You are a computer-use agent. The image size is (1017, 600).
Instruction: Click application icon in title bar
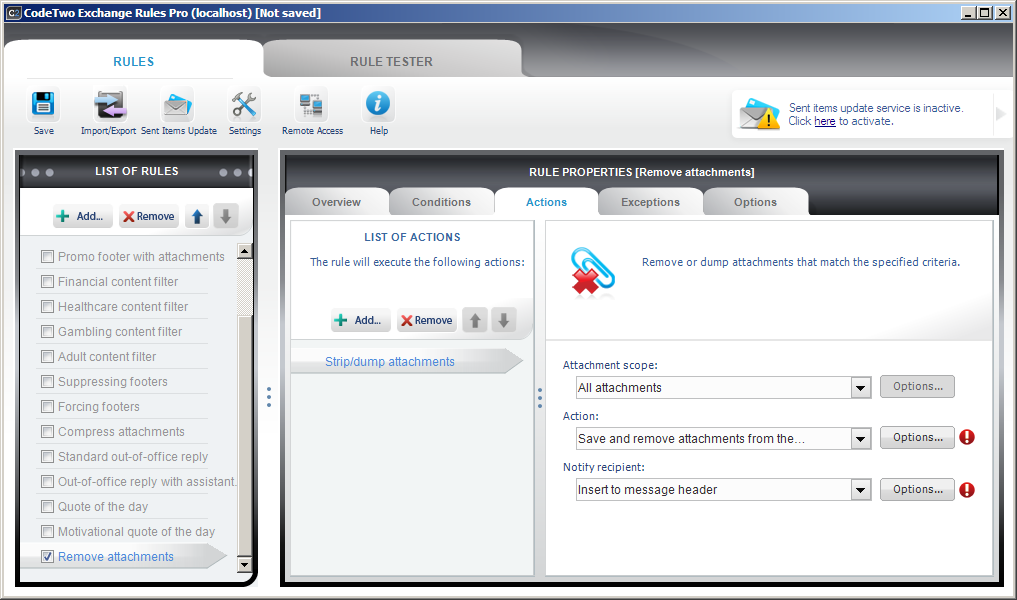(13, 12)
